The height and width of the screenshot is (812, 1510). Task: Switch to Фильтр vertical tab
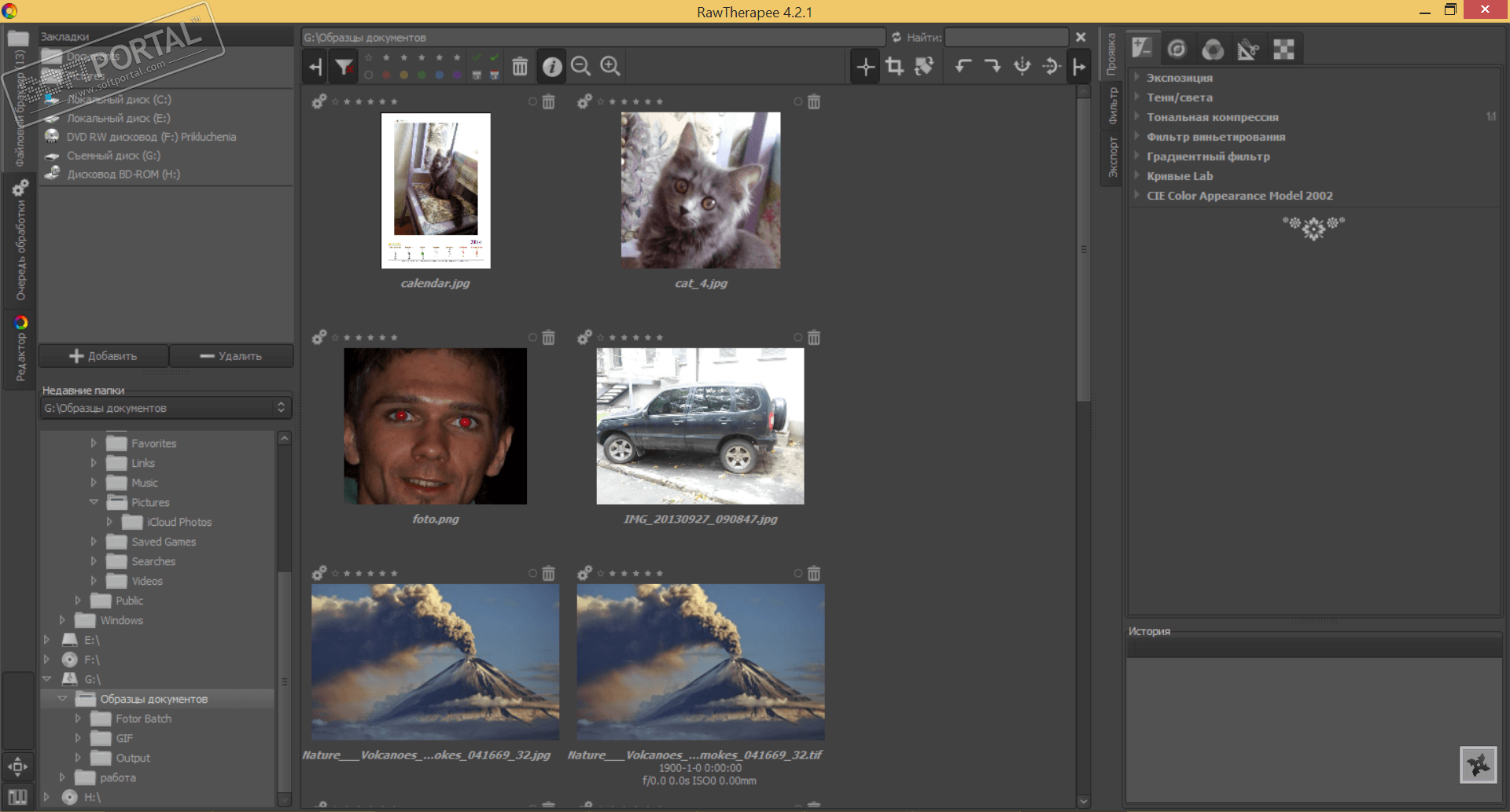click(1111, 105)
